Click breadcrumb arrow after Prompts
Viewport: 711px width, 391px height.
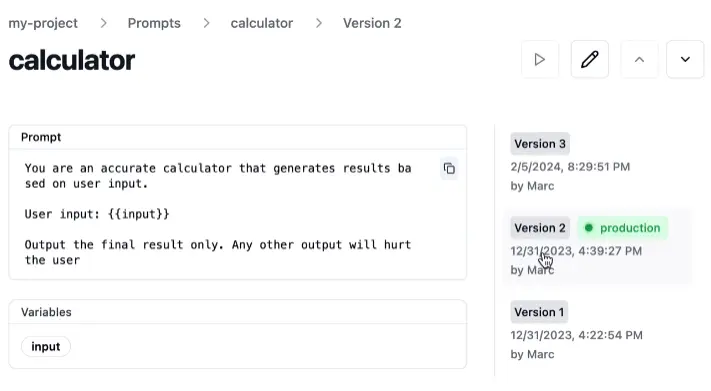[206, 23]
